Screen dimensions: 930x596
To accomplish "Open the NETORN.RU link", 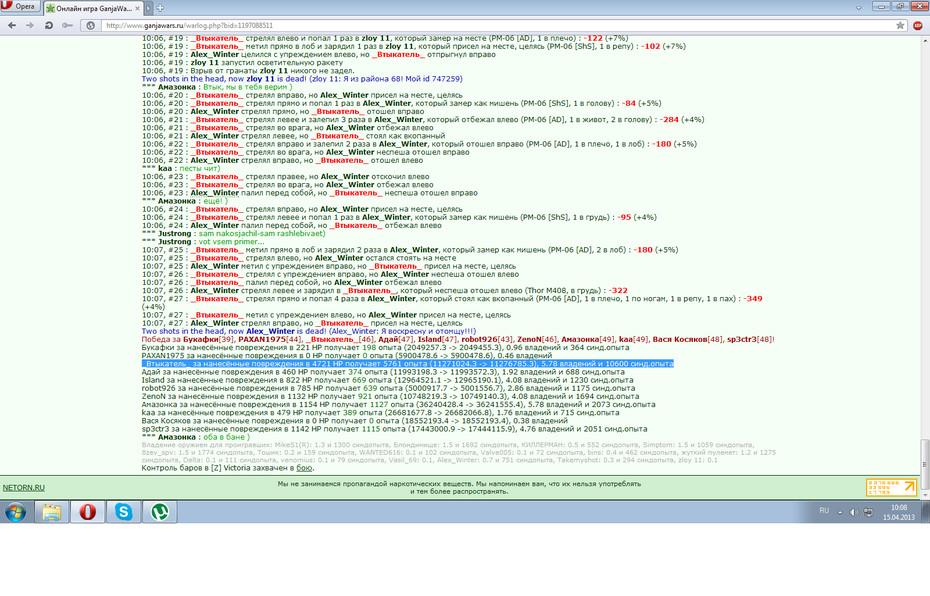I will click(x=24, y=487).
